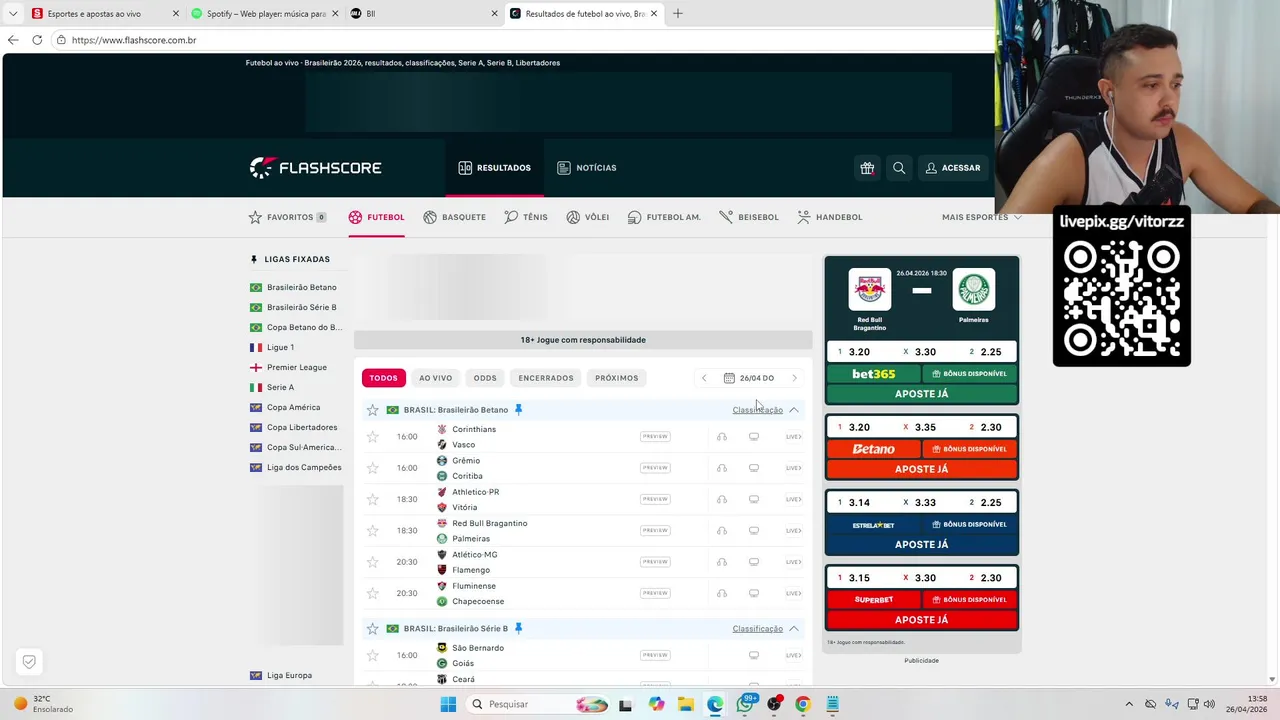Select Vôlei in sports menu

pos(588,217)
